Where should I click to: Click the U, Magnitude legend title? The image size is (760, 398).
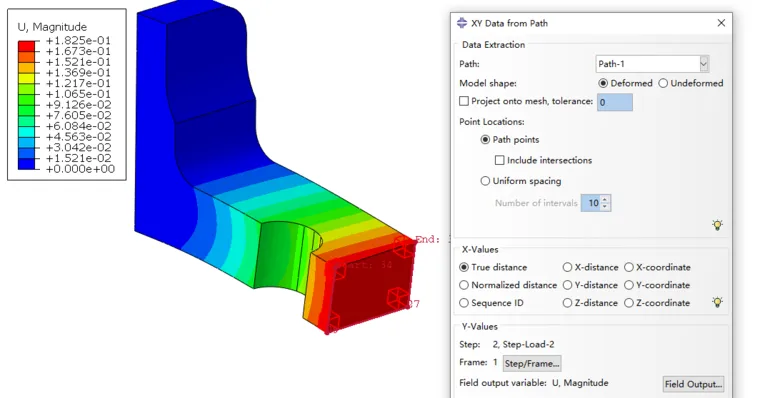click(52, 27)
